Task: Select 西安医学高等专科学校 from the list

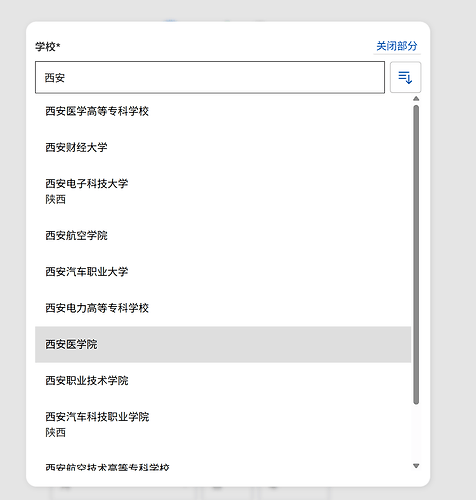Action: (223, 111)
